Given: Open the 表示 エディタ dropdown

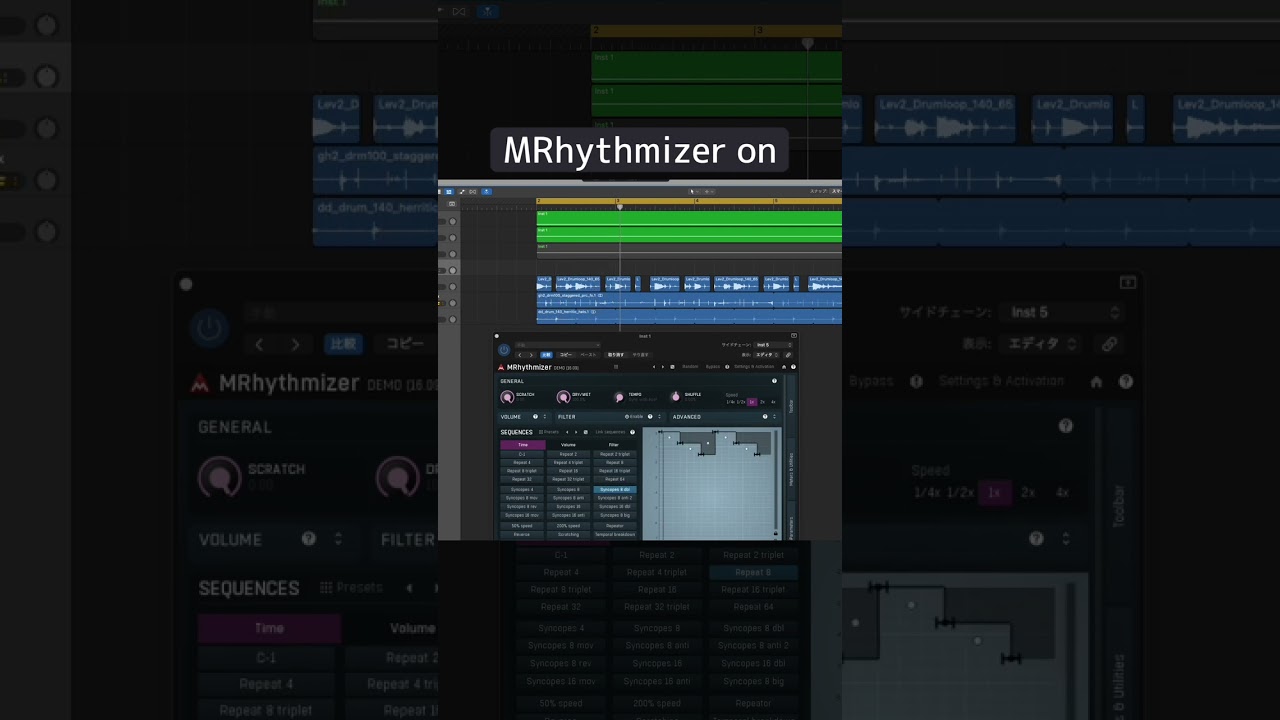Looking at the screenshot, I should coord(767,355).
